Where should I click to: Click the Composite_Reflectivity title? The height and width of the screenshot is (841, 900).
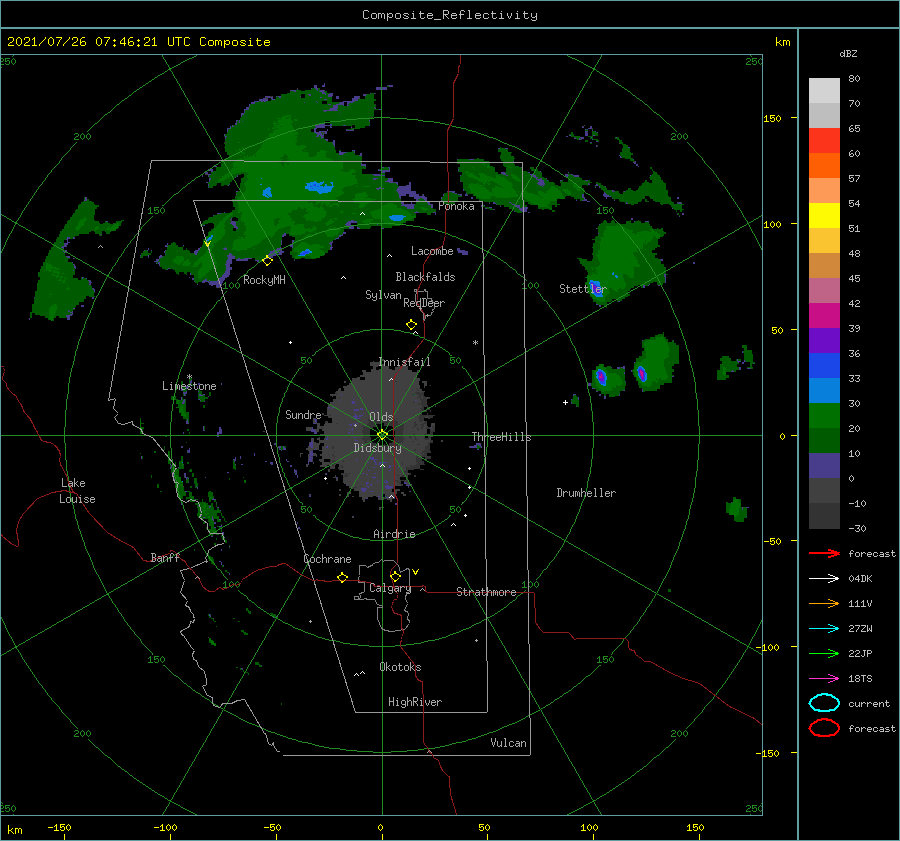(x=450, y=15)
